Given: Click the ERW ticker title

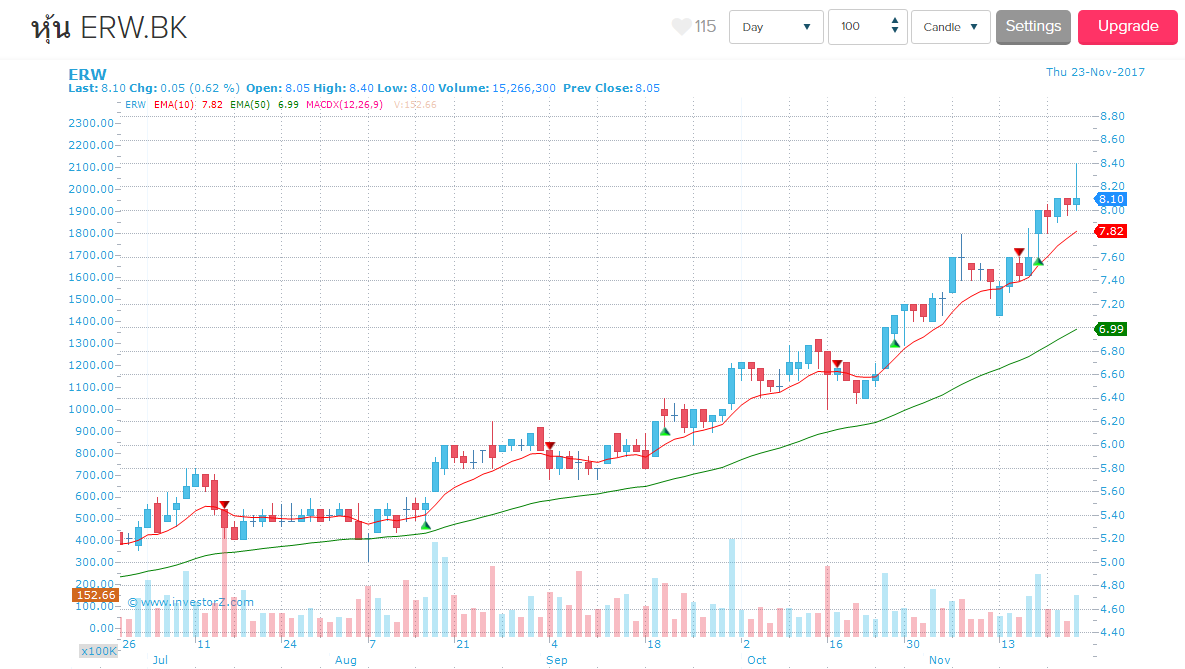Looking at the screenshot, I should click(x=87, y=74).
